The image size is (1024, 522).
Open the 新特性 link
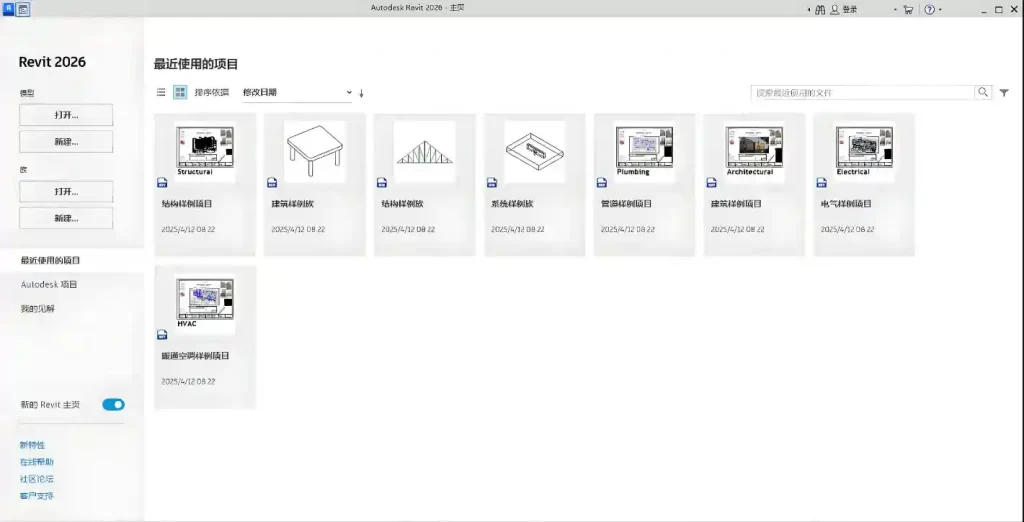[32, 445]
